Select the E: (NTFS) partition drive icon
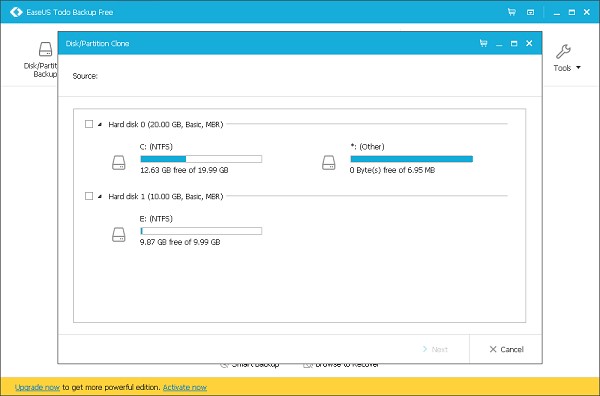Image resolution: width=600 pixels, height=396 pixels. pos(119,235)
